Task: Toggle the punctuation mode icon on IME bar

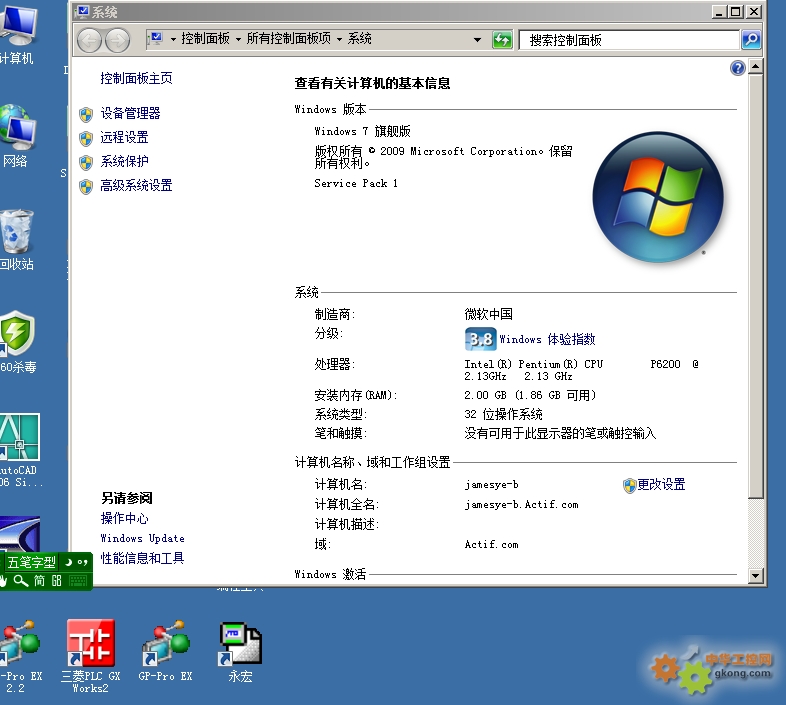Action: click(x=83, y=562)
